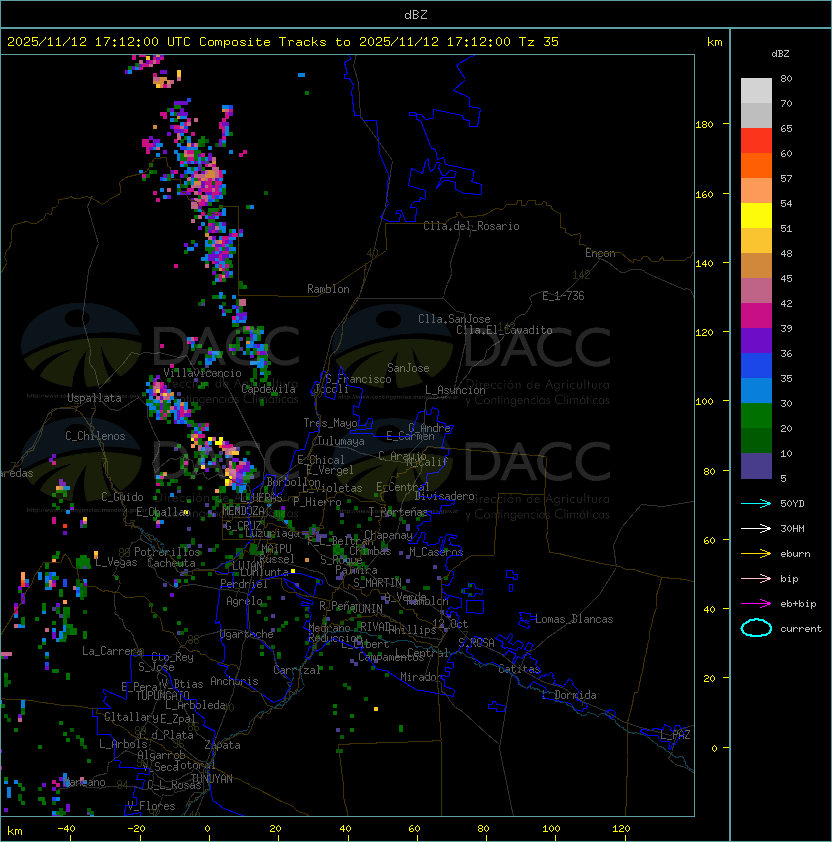Select the magenta swatch on the dBZ scale
Screen dimensions: 832x842
(756, 316)
